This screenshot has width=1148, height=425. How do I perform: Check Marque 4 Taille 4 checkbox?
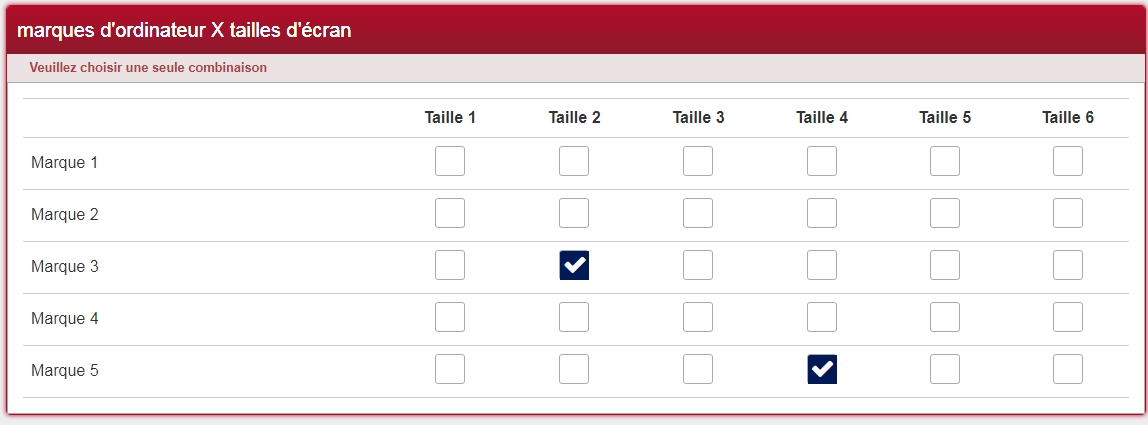coord(822,317)
